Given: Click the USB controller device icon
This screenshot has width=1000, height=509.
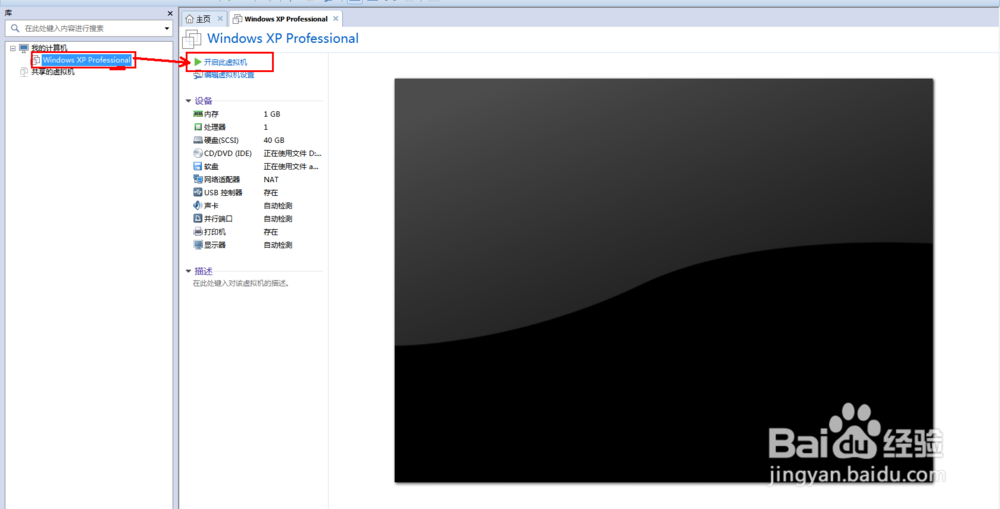Looking at the screenshot, I should pos(198,192).
